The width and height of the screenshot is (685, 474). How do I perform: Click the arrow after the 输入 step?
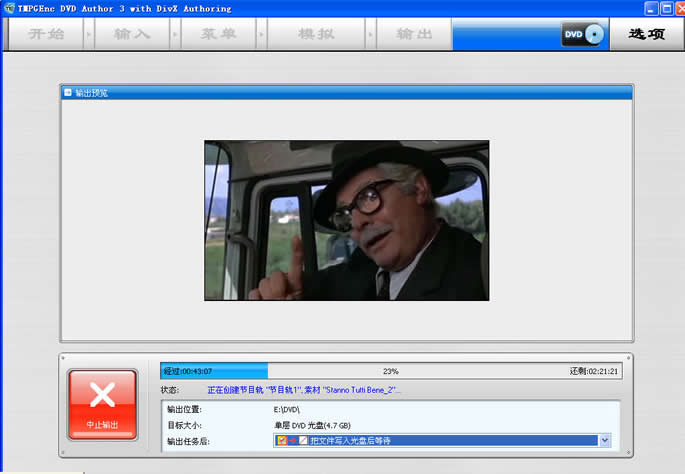[x=175, y=34]
